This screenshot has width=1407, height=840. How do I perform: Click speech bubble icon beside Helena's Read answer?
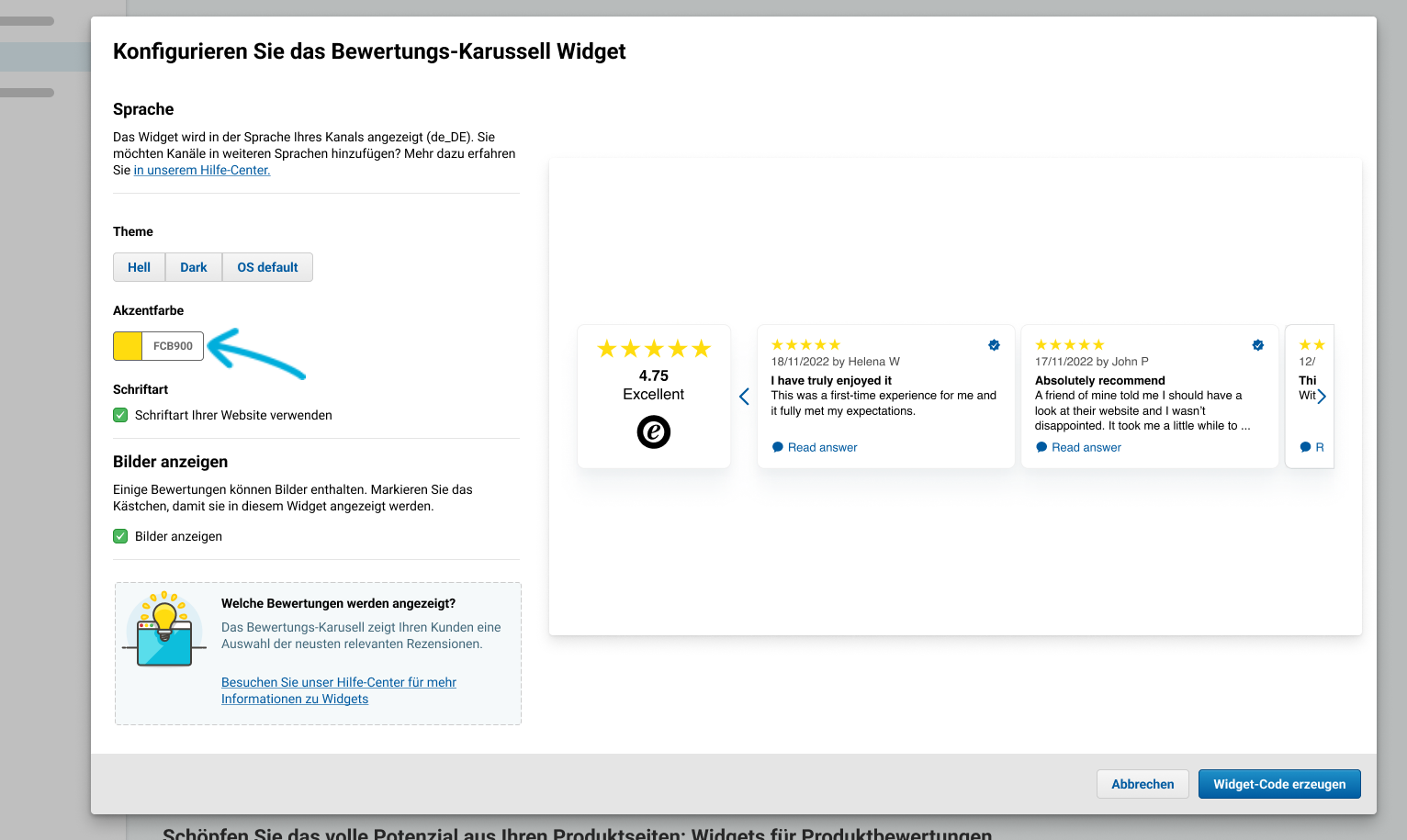[x=778, y=447]
